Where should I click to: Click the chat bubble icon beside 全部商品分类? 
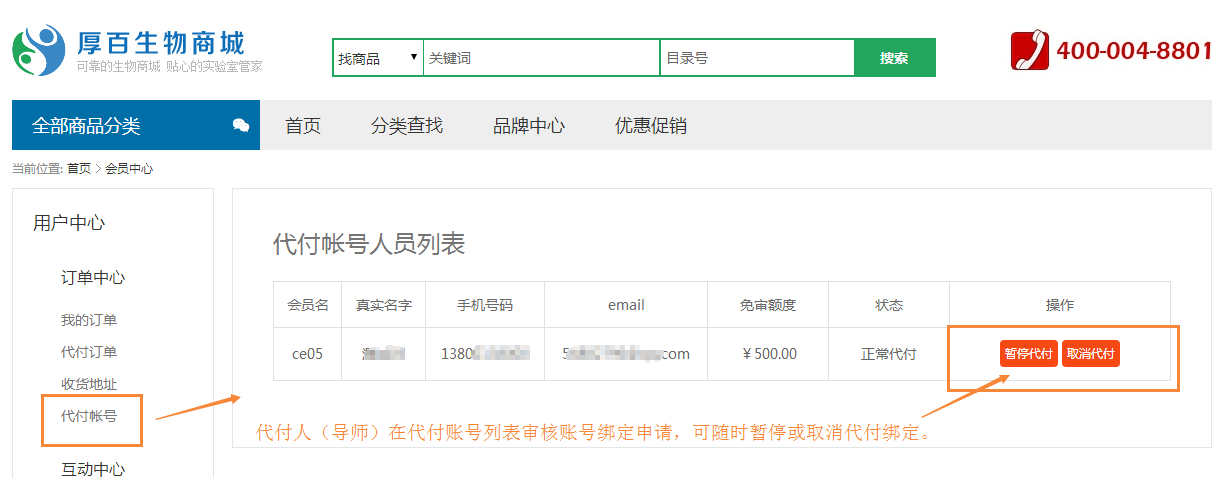(240, 125)
